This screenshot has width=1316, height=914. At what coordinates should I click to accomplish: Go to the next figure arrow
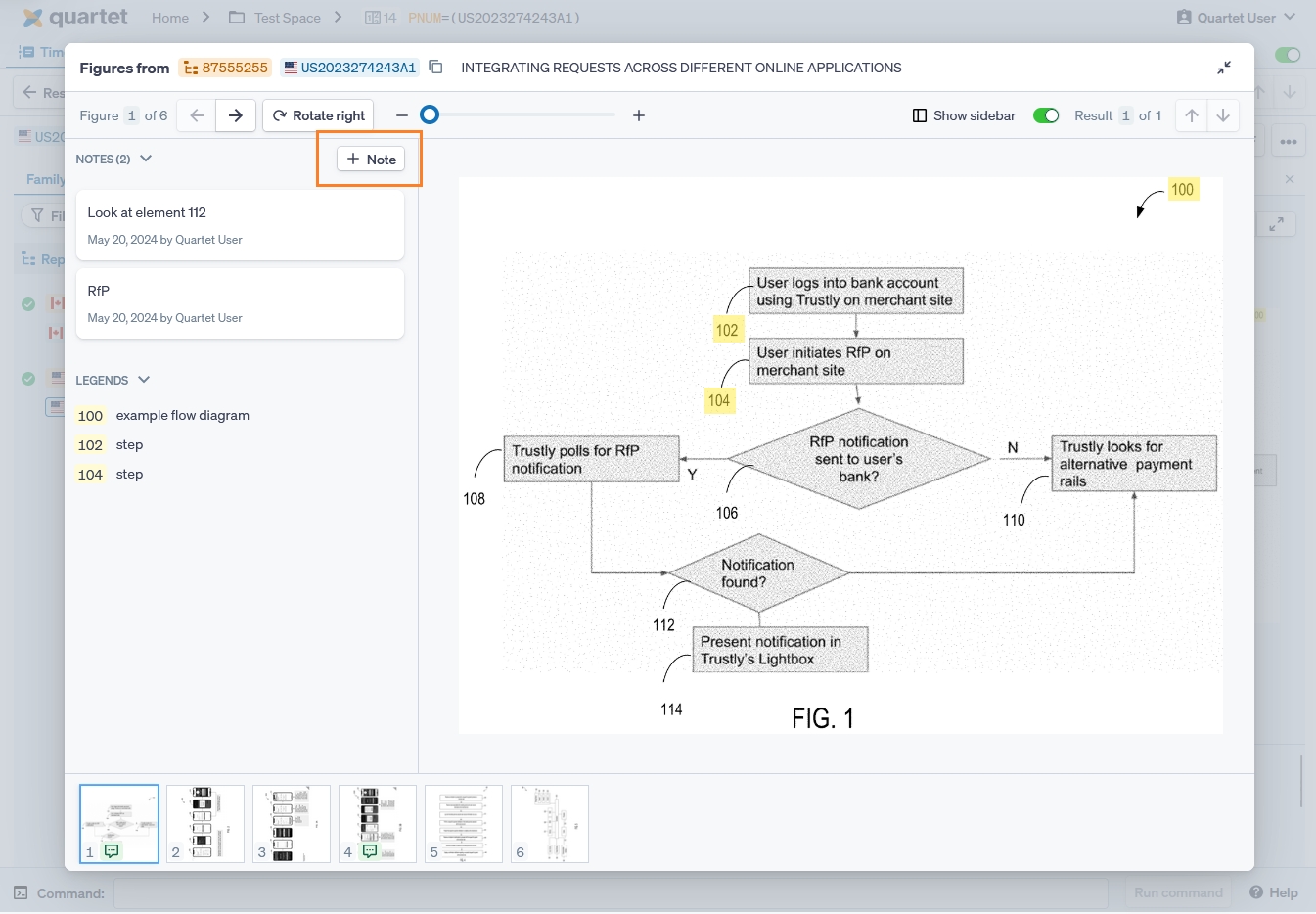(x=236, y=115)
